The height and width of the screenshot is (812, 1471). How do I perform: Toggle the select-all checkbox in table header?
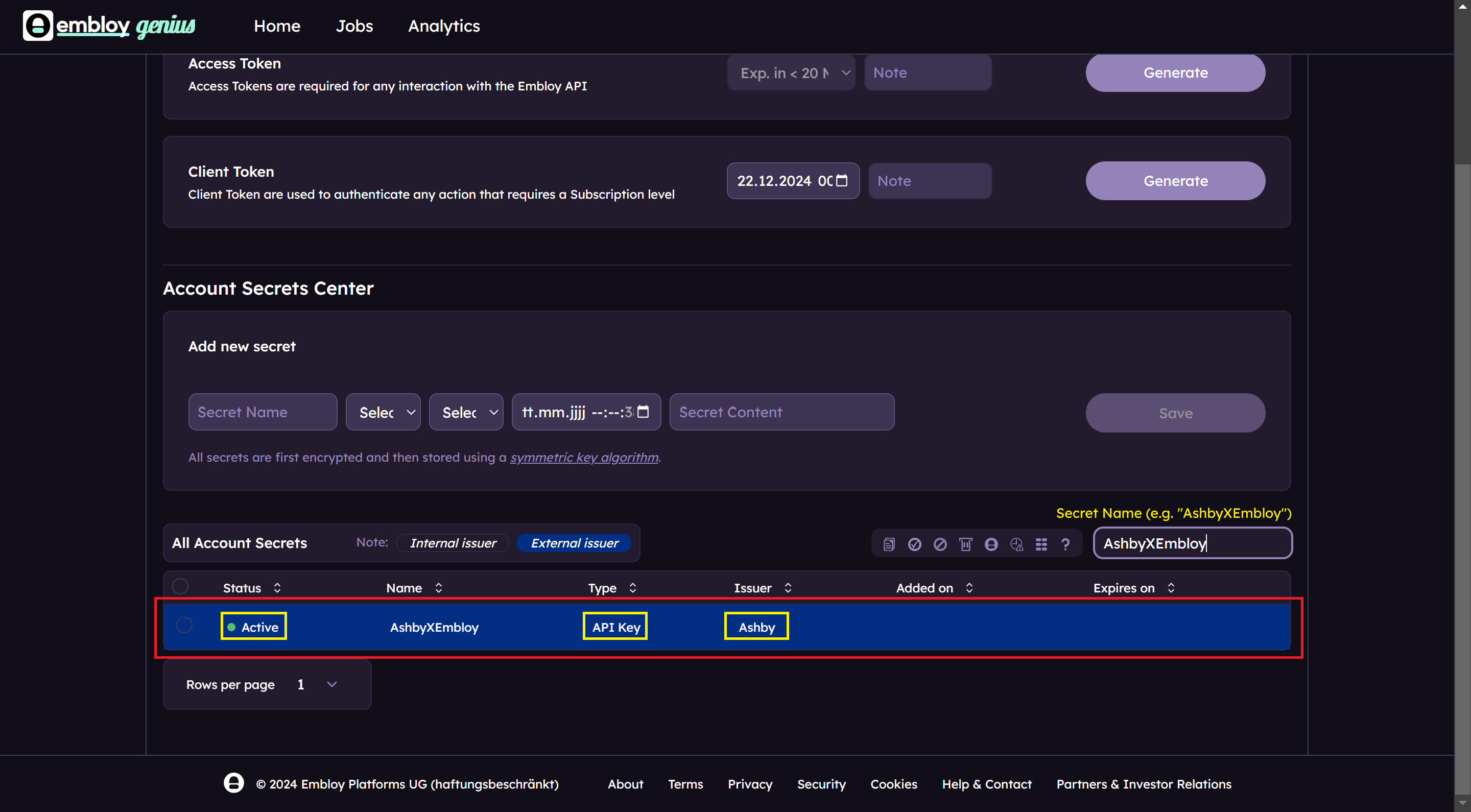pos(180,586)
